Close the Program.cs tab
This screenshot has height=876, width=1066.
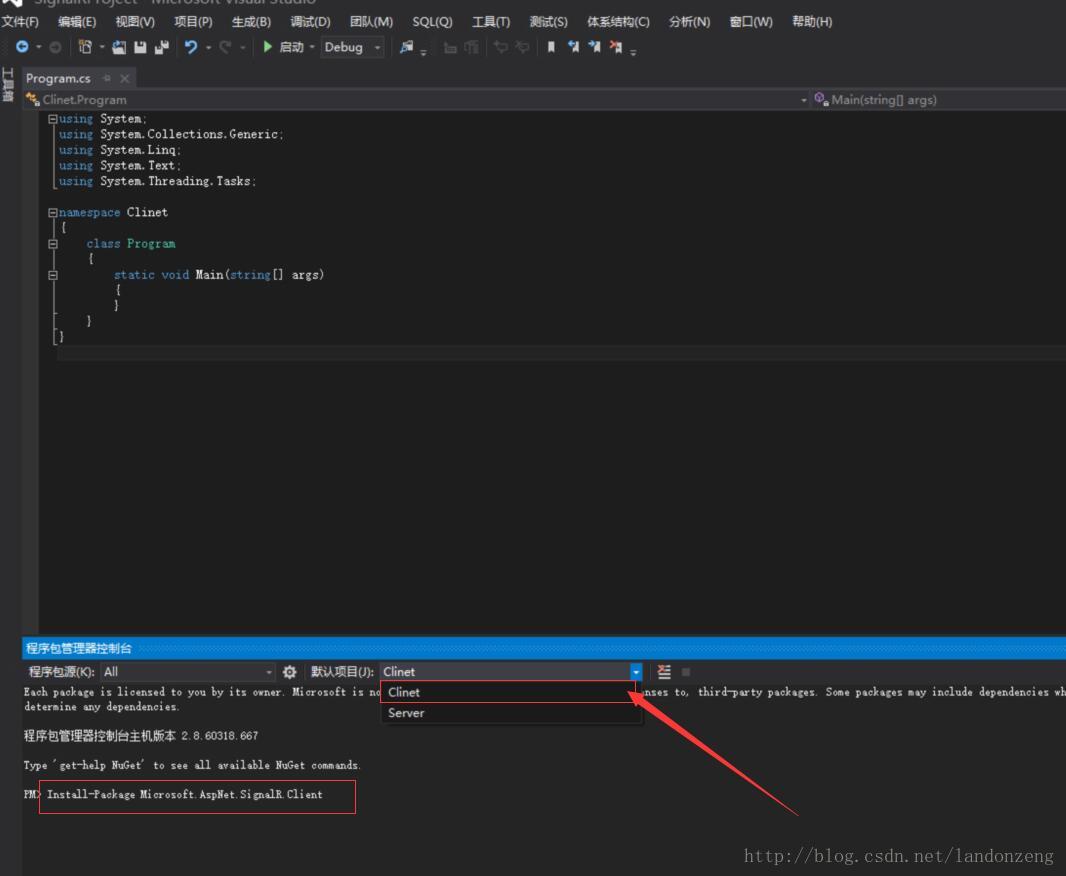click(125, 78)
